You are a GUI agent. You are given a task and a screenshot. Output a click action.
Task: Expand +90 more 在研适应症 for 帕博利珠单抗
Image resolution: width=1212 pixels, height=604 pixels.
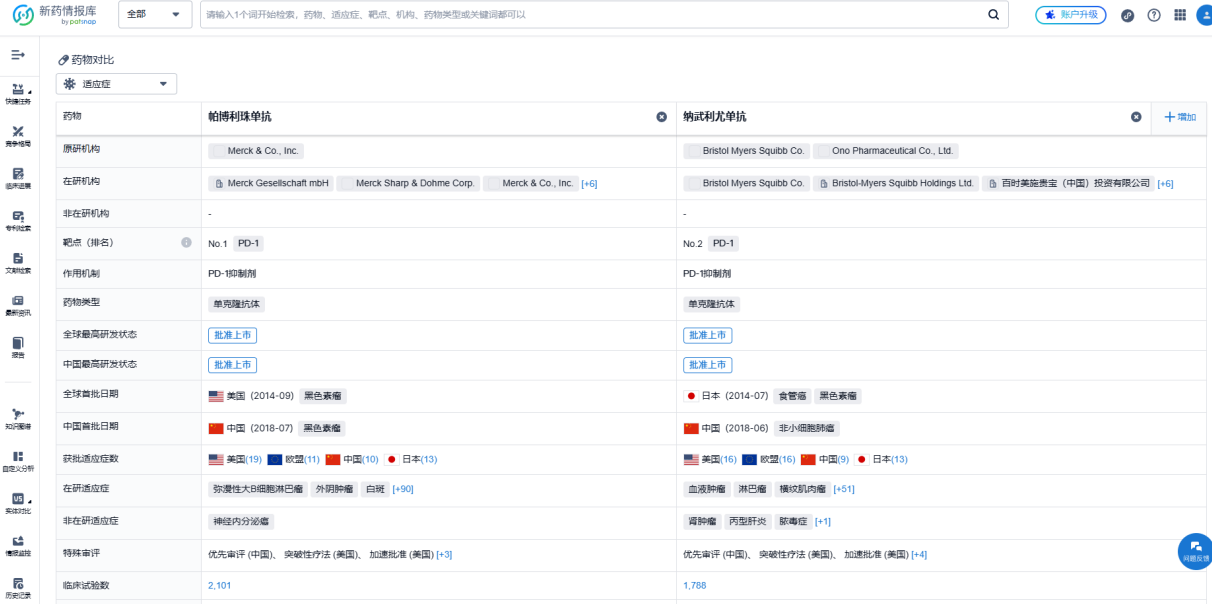pos(403,489)
